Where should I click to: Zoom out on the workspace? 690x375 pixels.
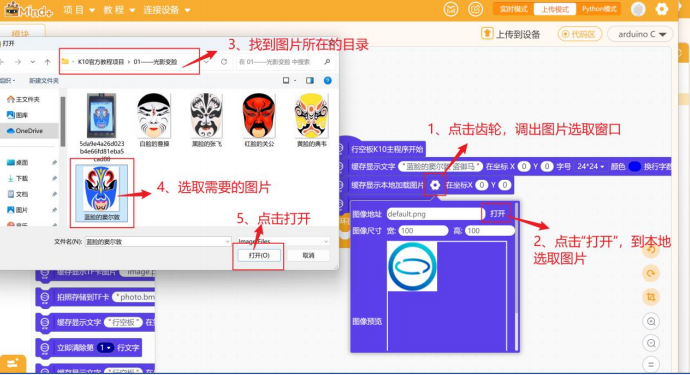651,343
